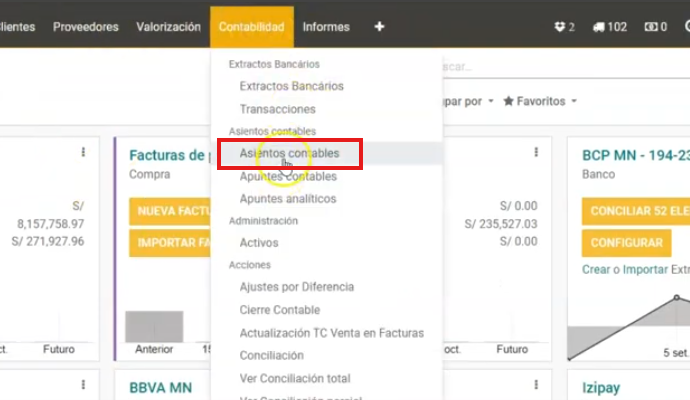Open the Izipay journal title

(x=601, y=388)
